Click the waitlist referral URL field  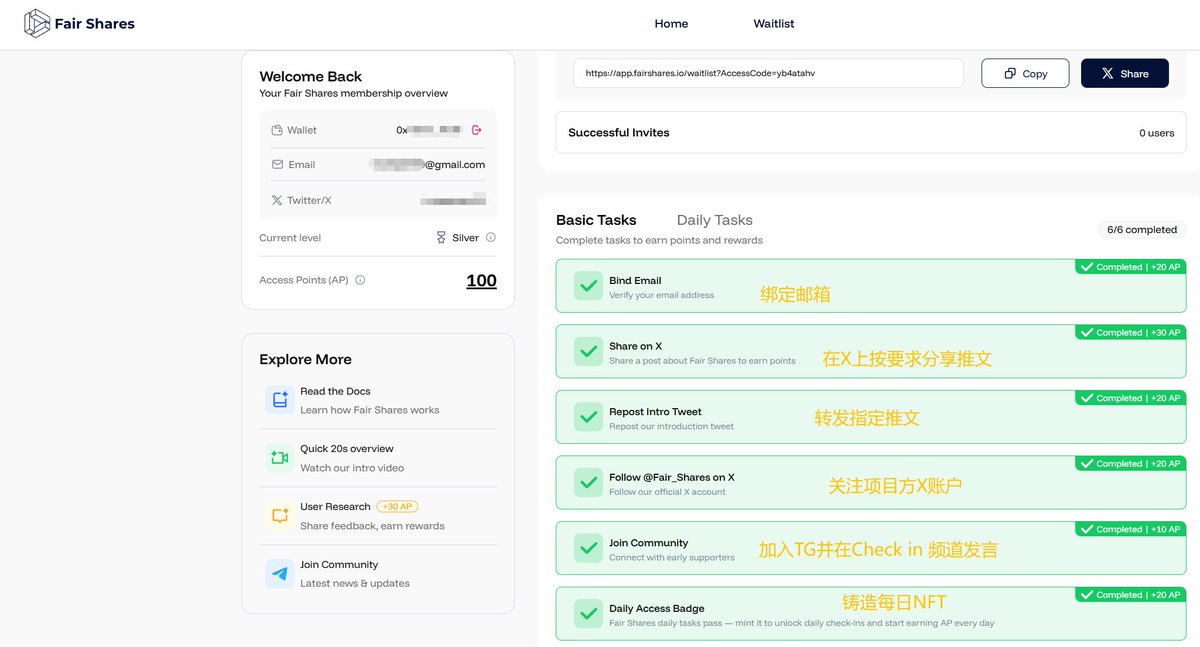point(767,73)
